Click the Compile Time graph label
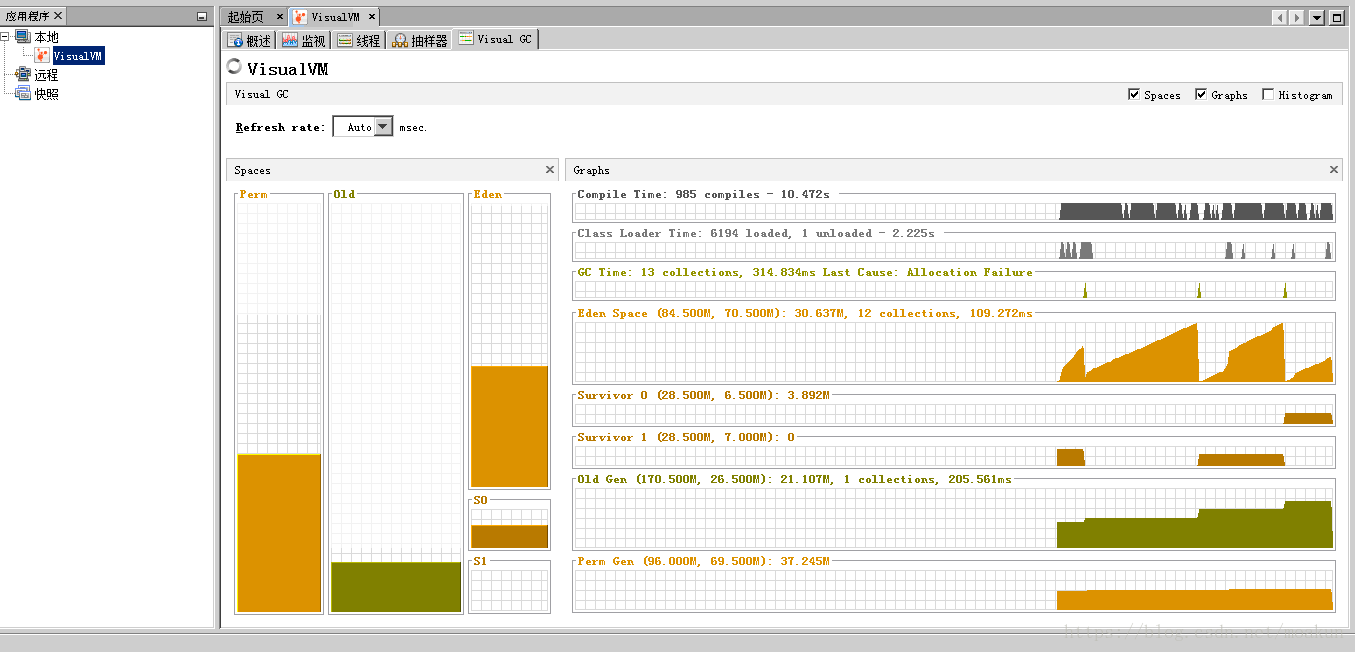This screenshot has width=1355, height=652. pyautogui.click(x=703, y=194)
